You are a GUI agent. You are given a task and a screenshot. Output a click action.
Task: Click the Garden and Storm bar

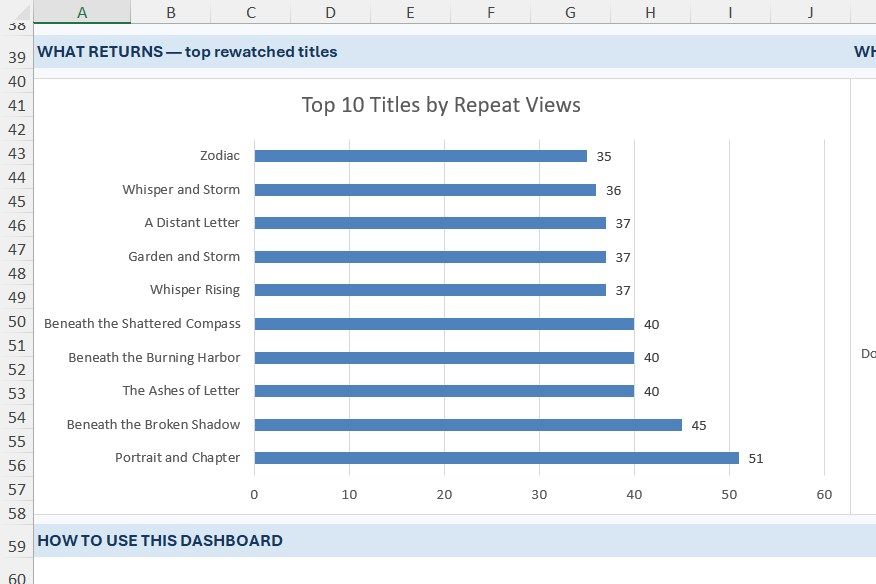[x=430, y=257]
